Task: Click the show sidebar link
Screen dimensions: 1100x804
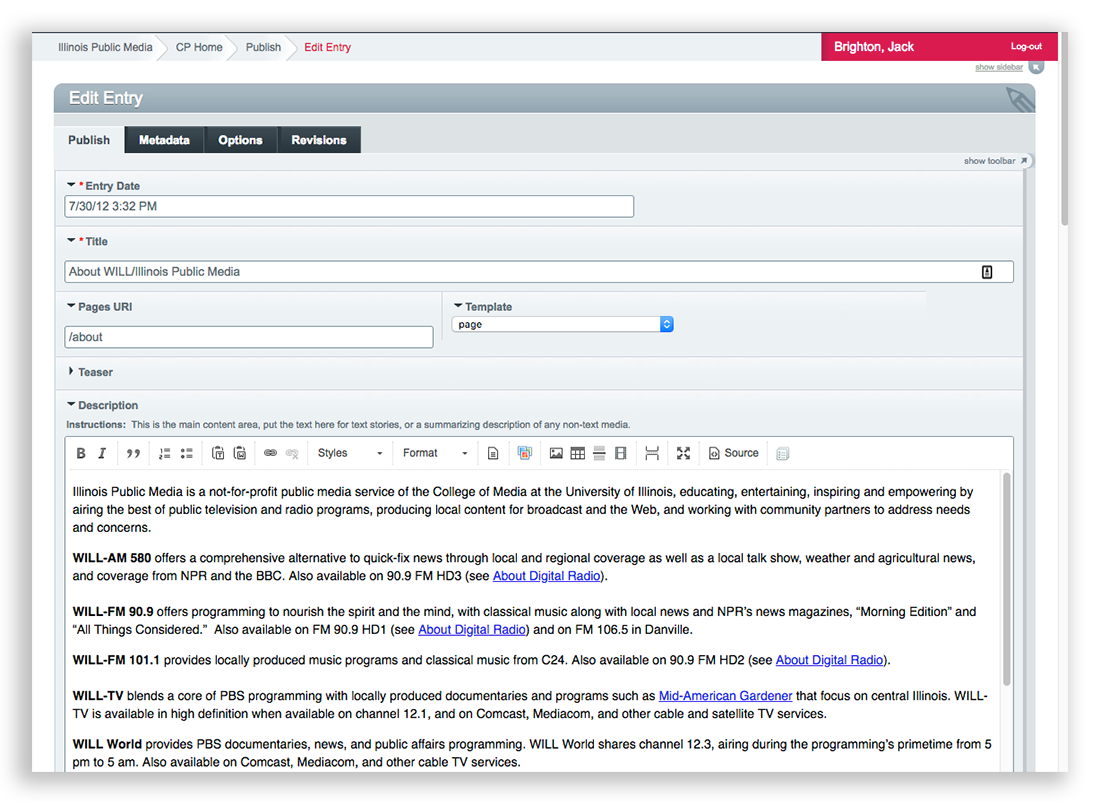Action: (999, 67)
